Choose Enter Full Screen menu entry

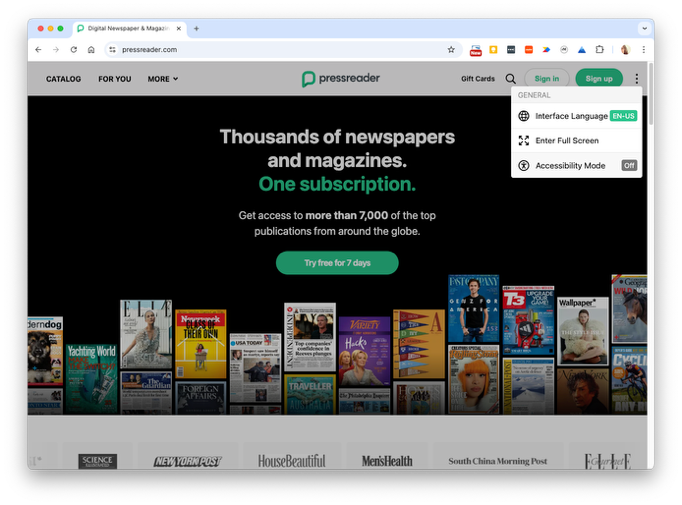click(x=577, y=140)
